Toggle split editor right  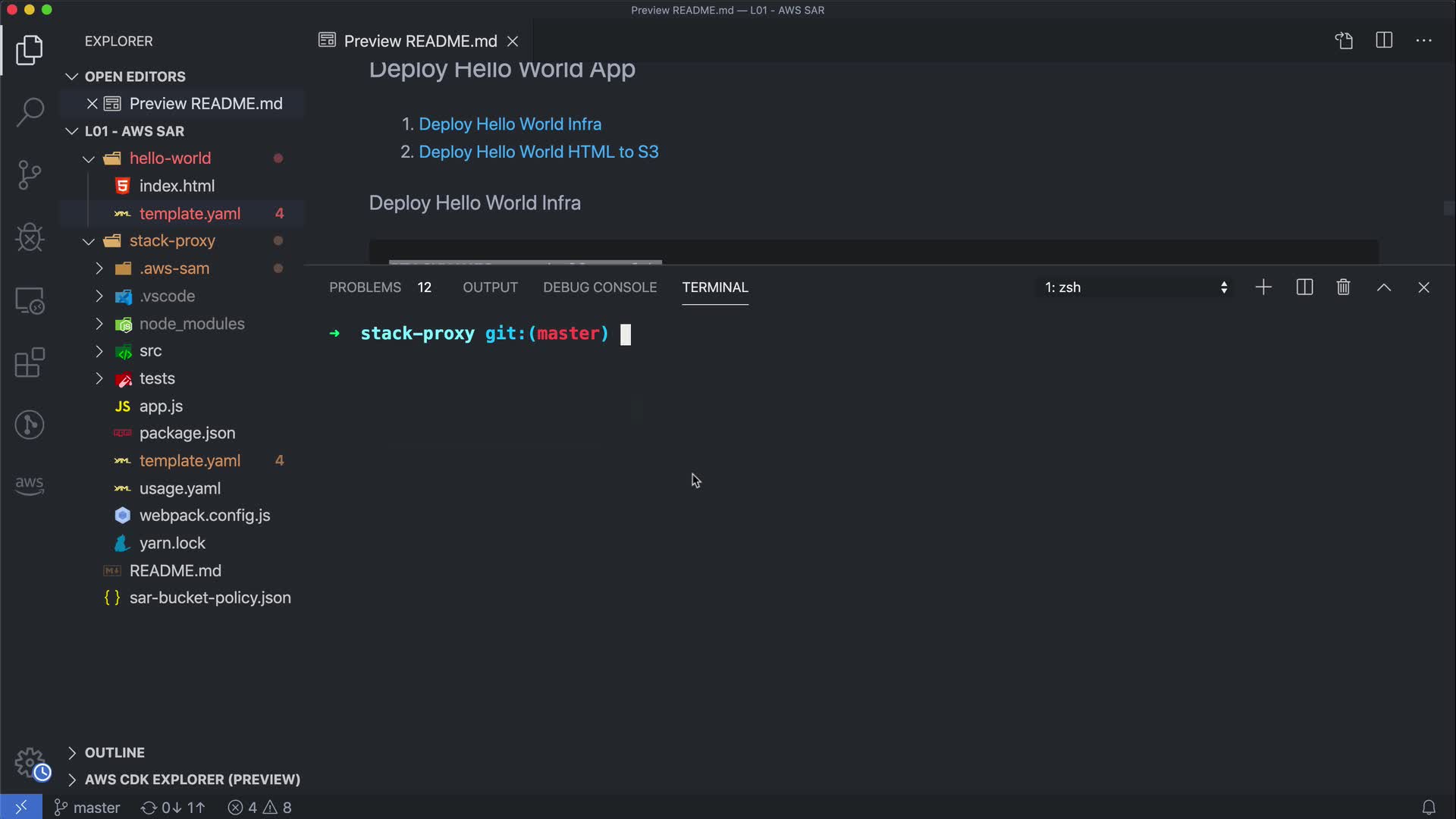[x=1383, y=41]
